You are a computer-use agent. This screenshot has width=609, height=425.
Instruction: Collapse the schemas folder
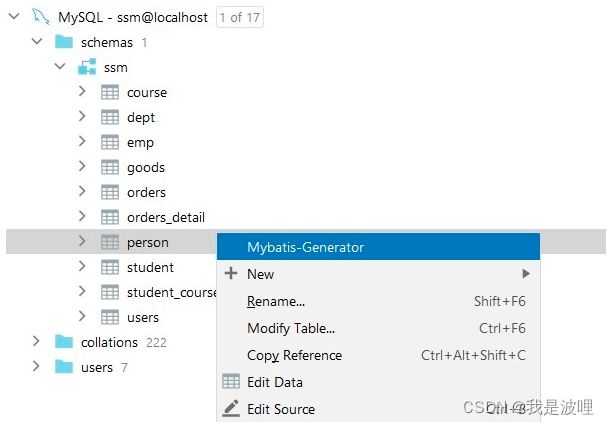tap(37, 41)
